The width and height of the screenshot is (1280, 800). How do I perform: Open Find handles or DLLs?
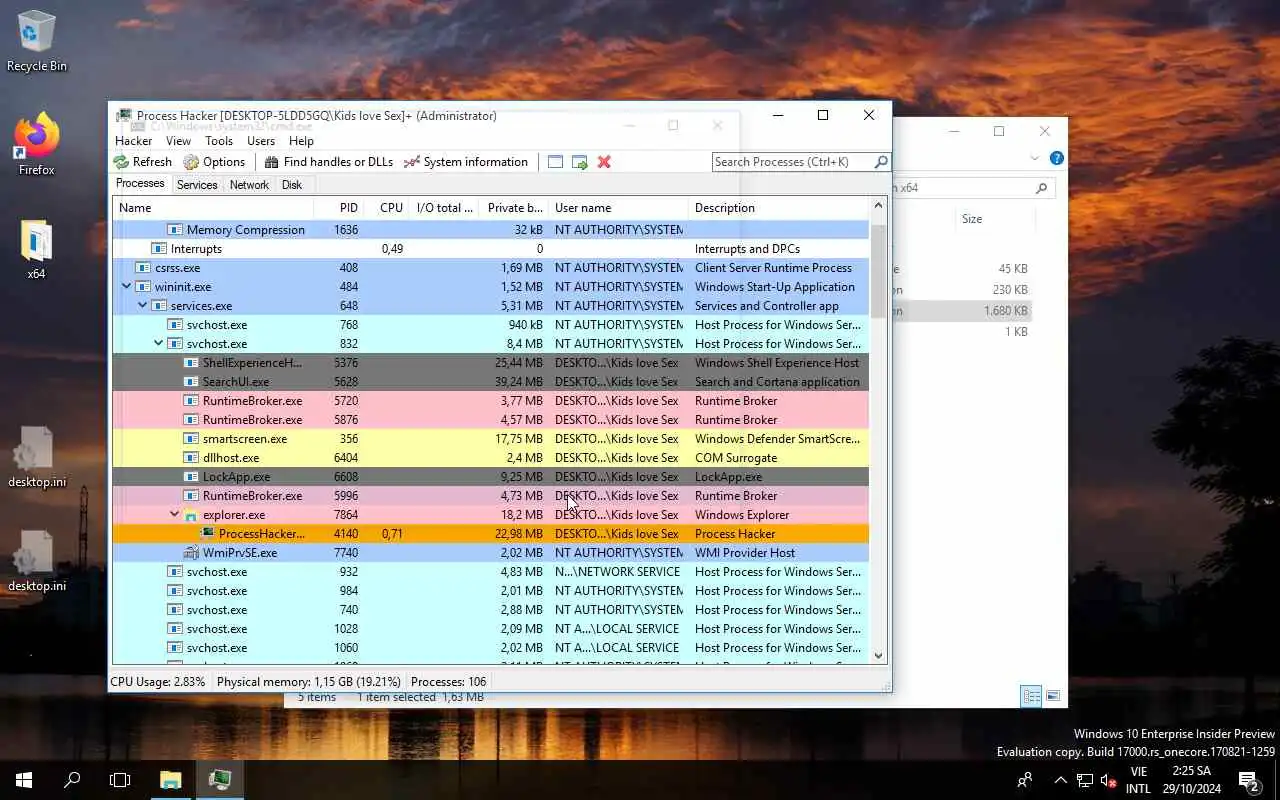click(328, 162)
